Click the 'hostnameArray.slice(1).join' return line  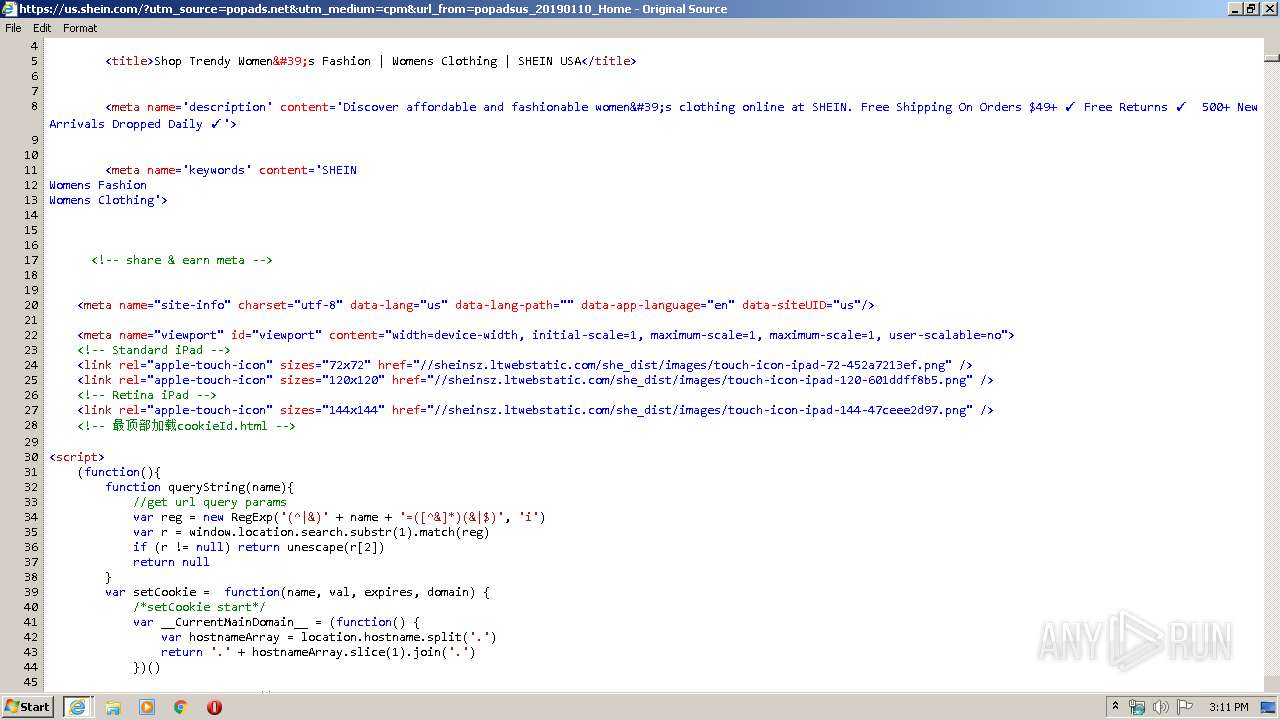click(318, 652)
